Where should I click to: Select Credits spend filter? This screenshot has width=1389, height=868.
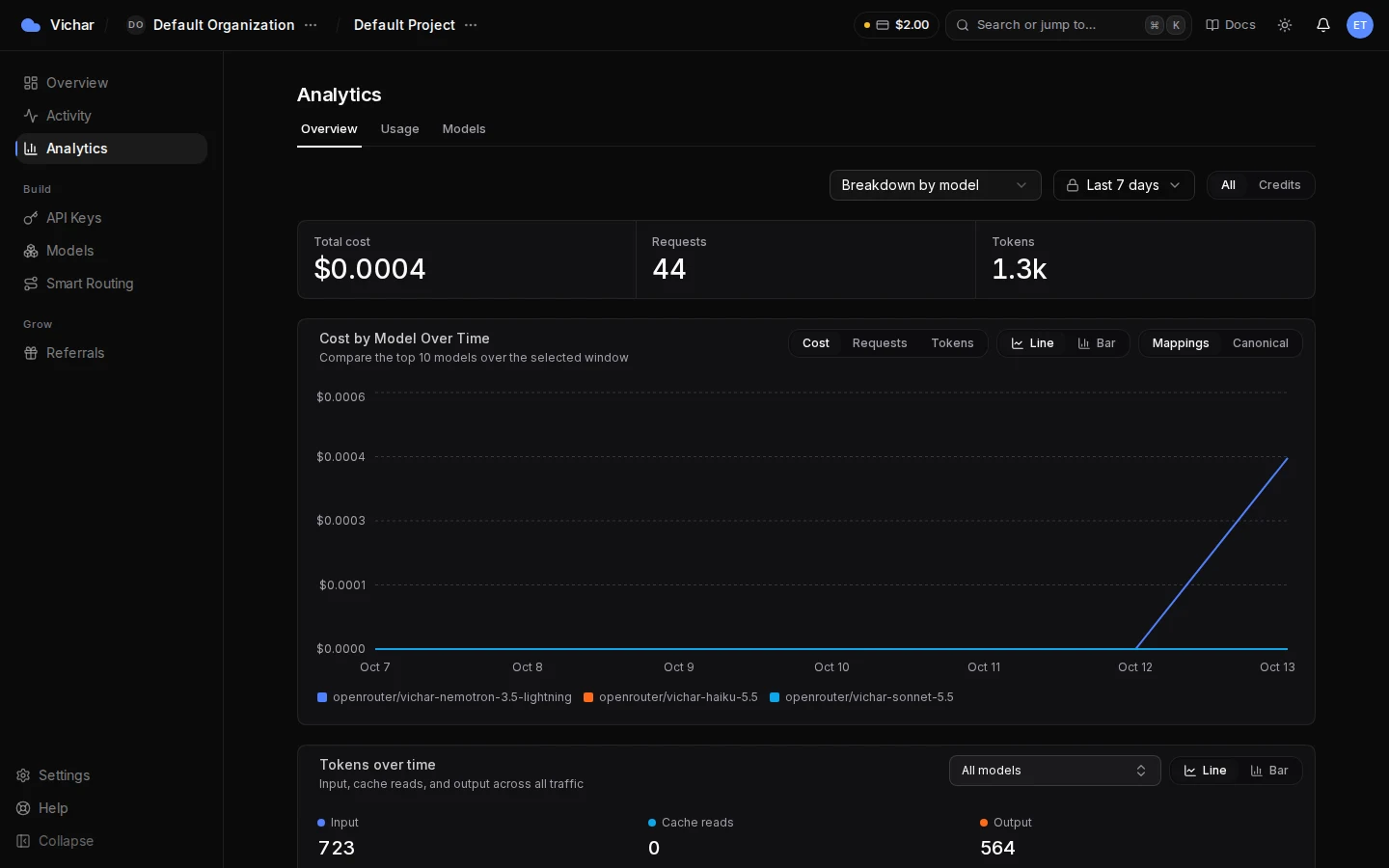[x=1279, y=185]
